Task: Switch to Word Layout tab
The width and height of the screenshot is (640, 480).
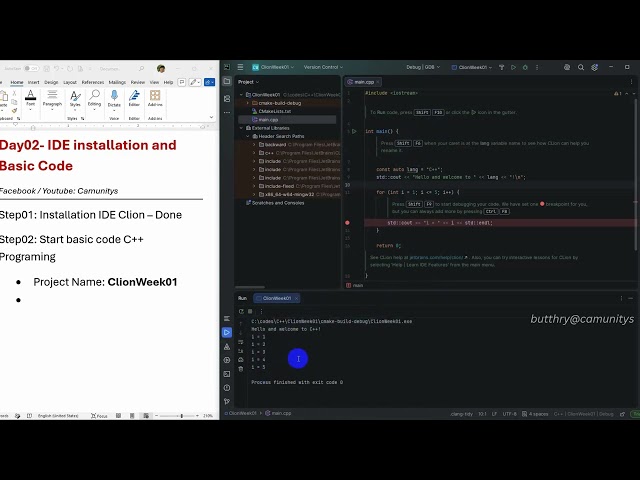Action: pyautogui.click(x=70, y=82)
